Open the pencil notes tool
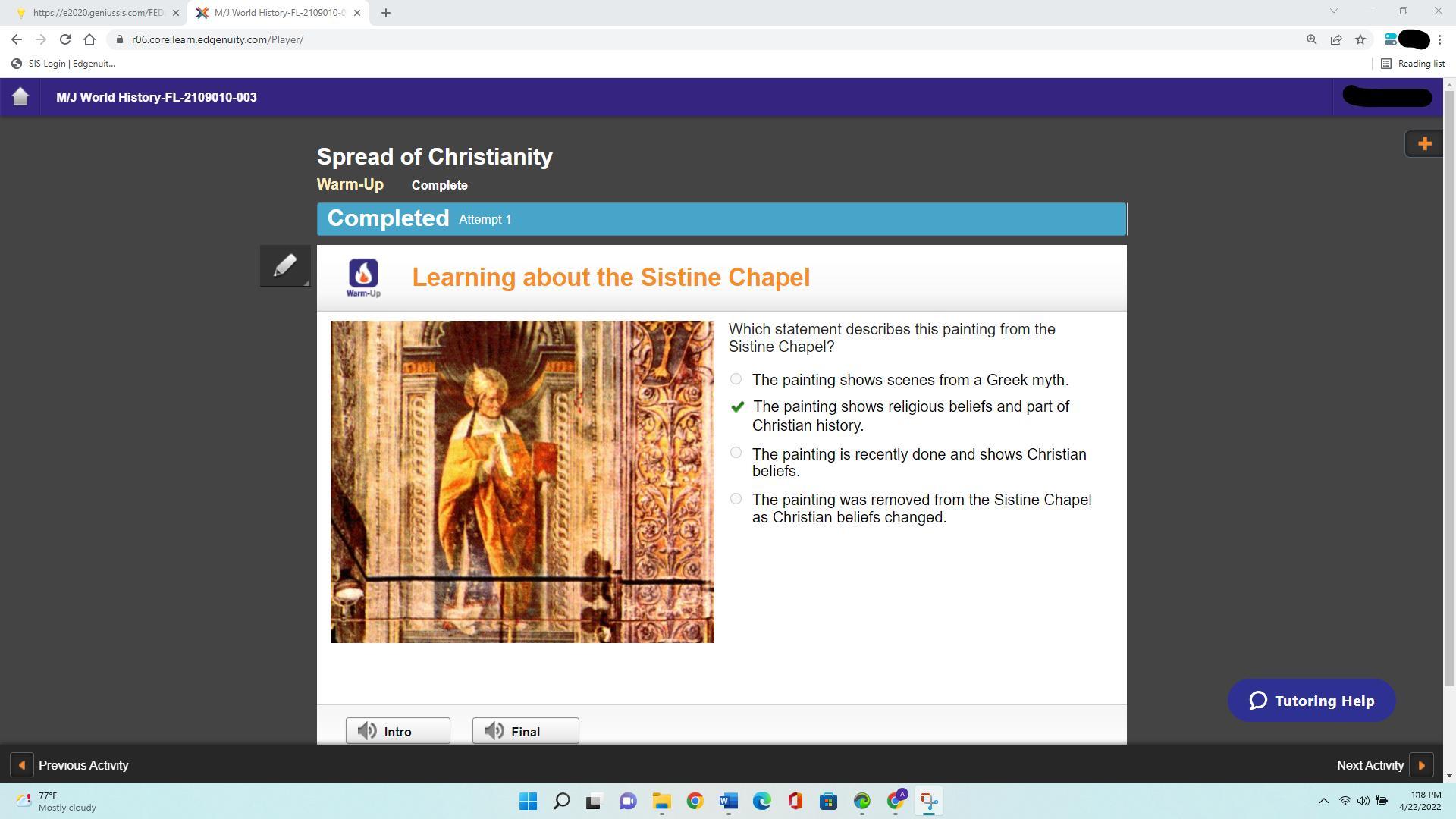 (x=285, y=265)
